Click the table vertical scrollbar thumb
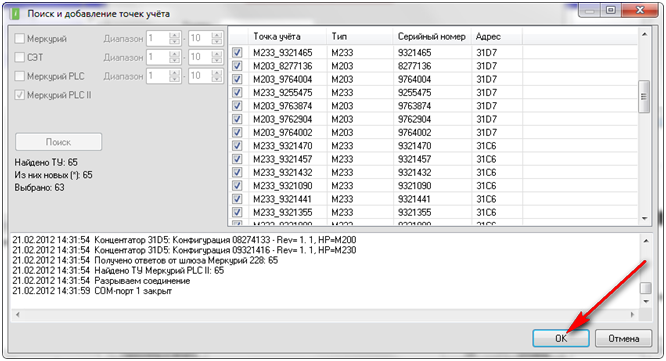Viewport: 666px width, 361px height. [x=644, y=96]
